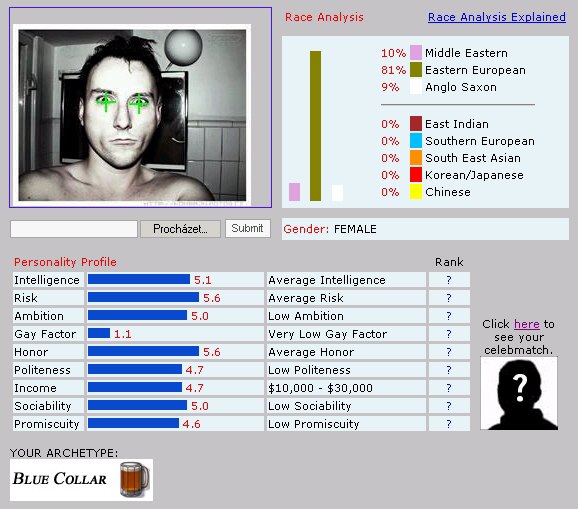
Task: Follow the 'here' celebmatch link
Action: tap(526, 324)
